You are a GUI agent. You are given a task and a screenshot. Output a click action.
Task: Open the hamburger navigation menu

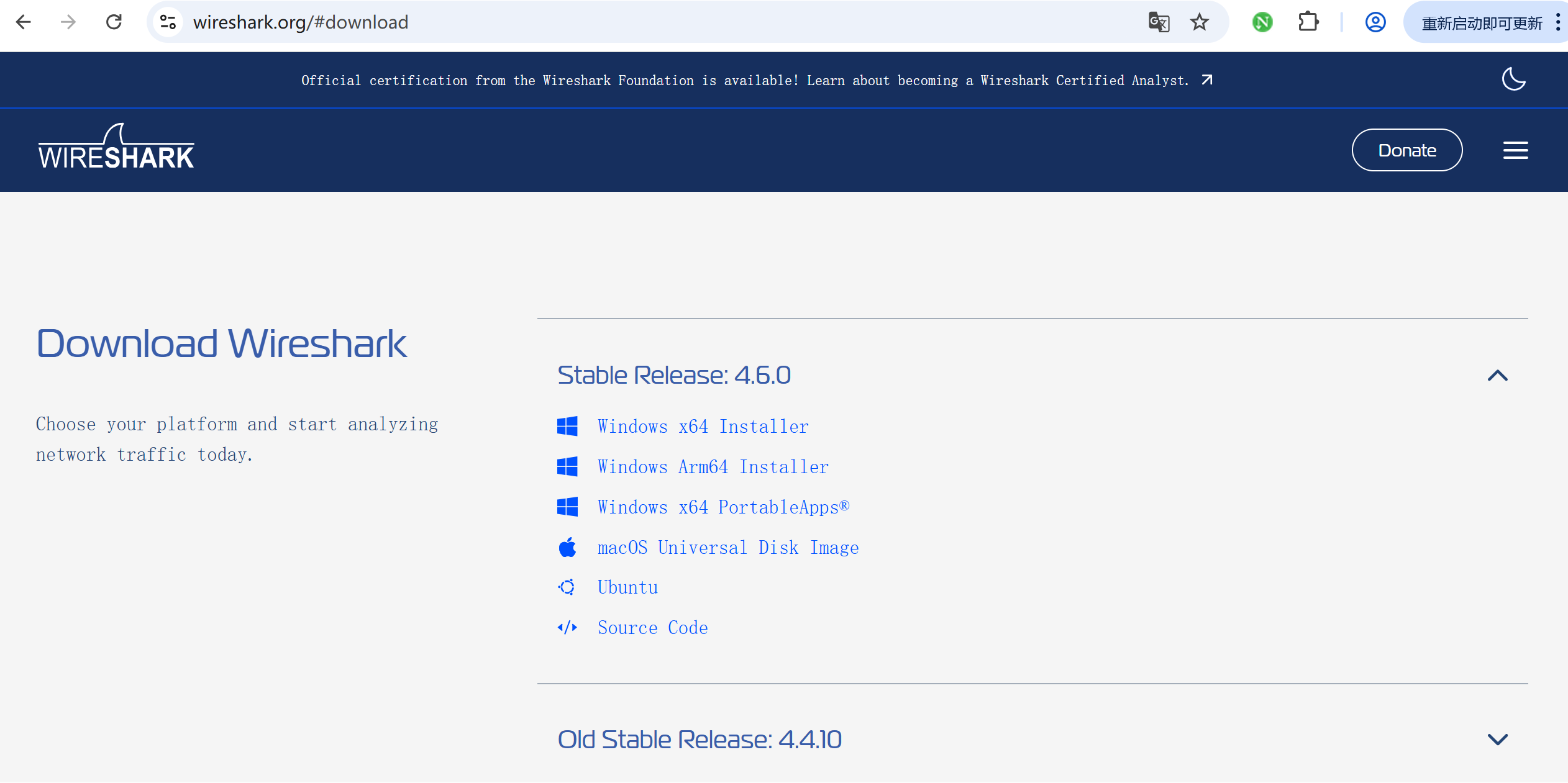(x=1516, y=150)
